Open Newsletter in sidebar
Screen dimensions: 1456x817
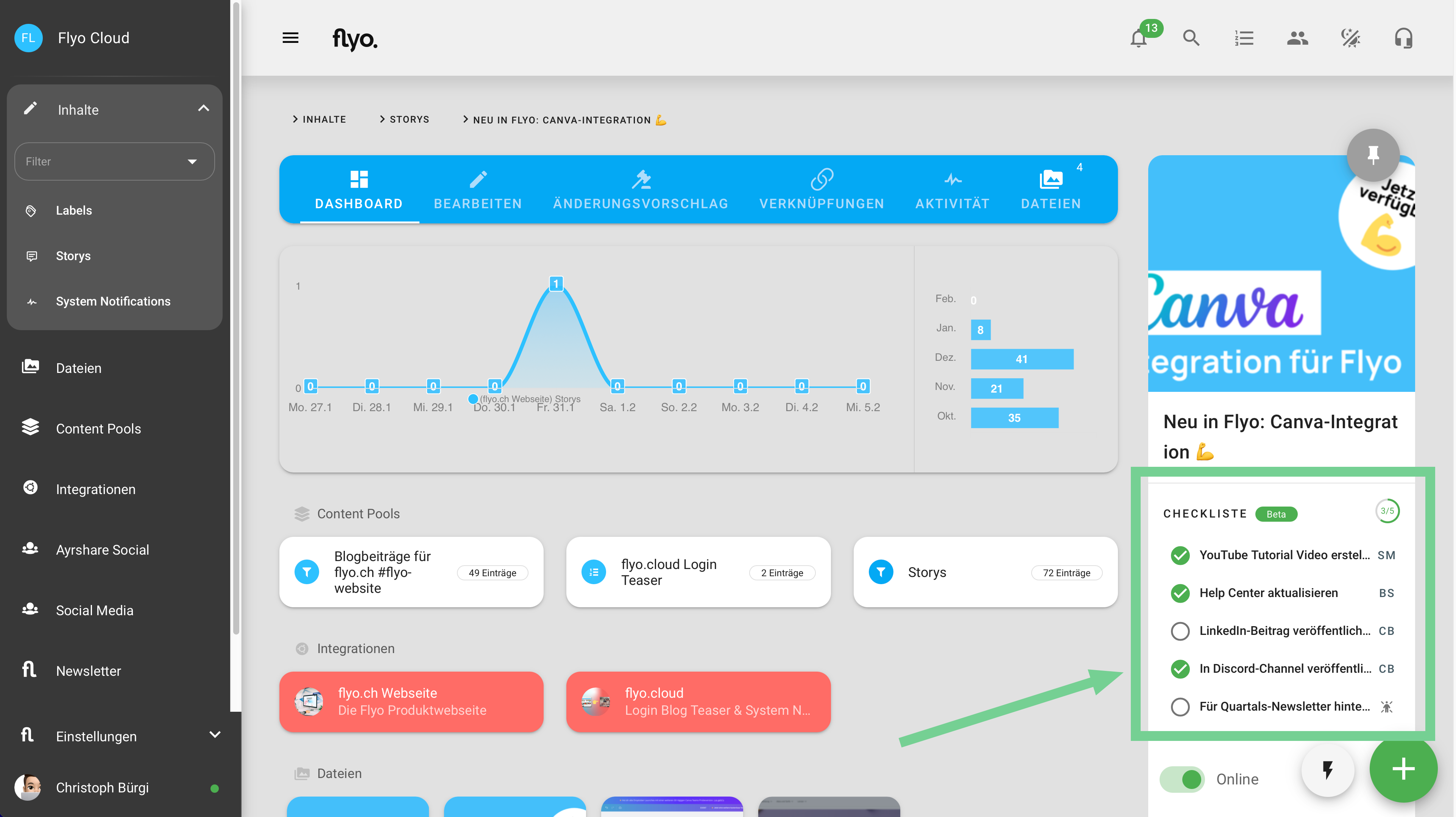tap(114, 670)
